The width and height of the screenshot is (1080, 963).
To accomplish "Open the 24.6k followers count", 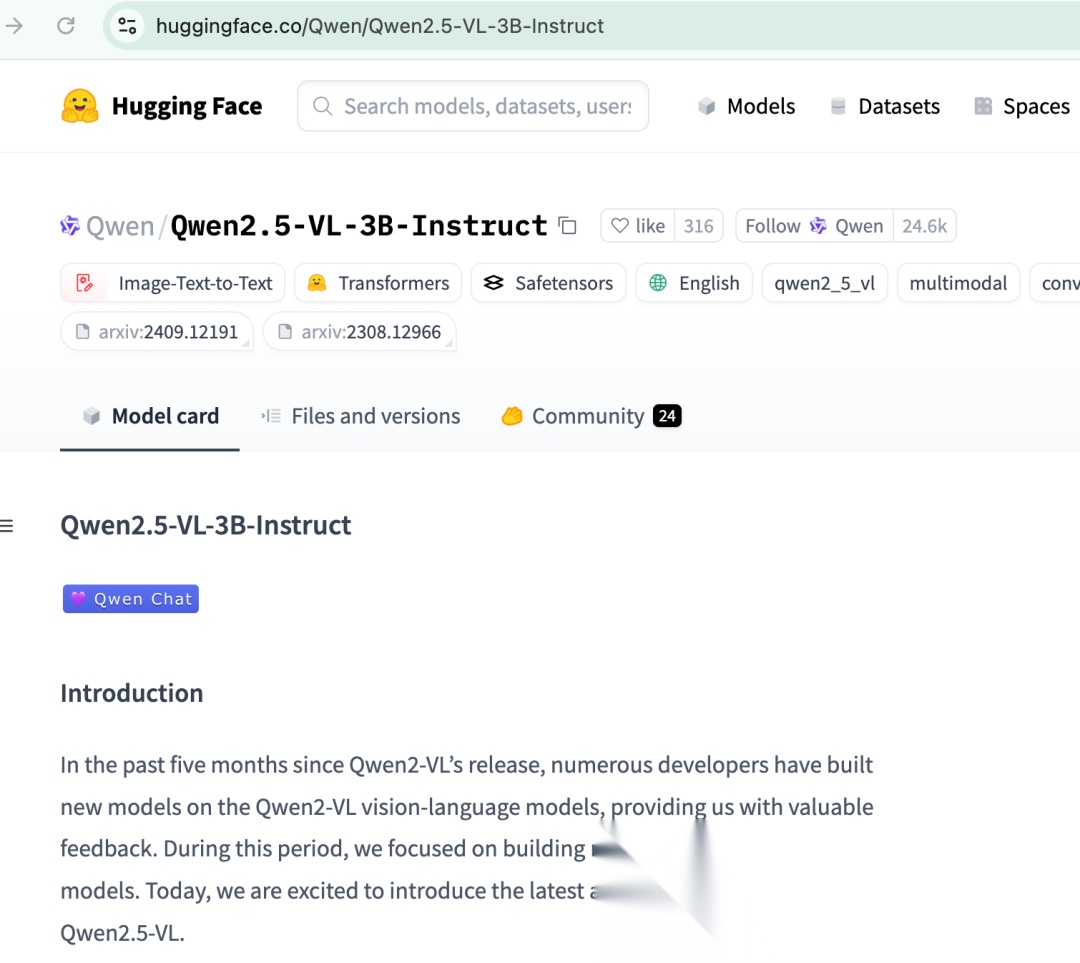I will click(924, 226).
